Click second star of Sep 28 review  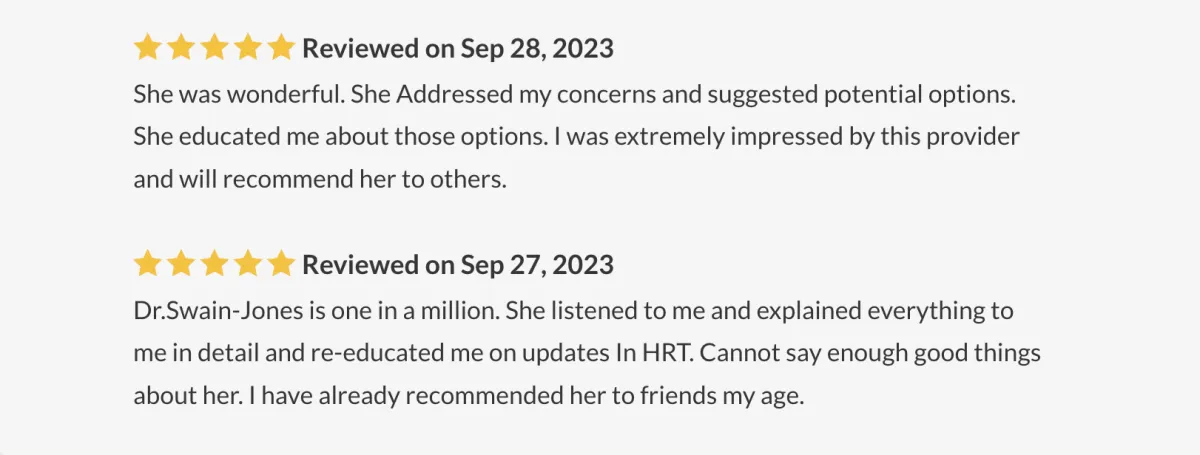[x=181, y=47]
